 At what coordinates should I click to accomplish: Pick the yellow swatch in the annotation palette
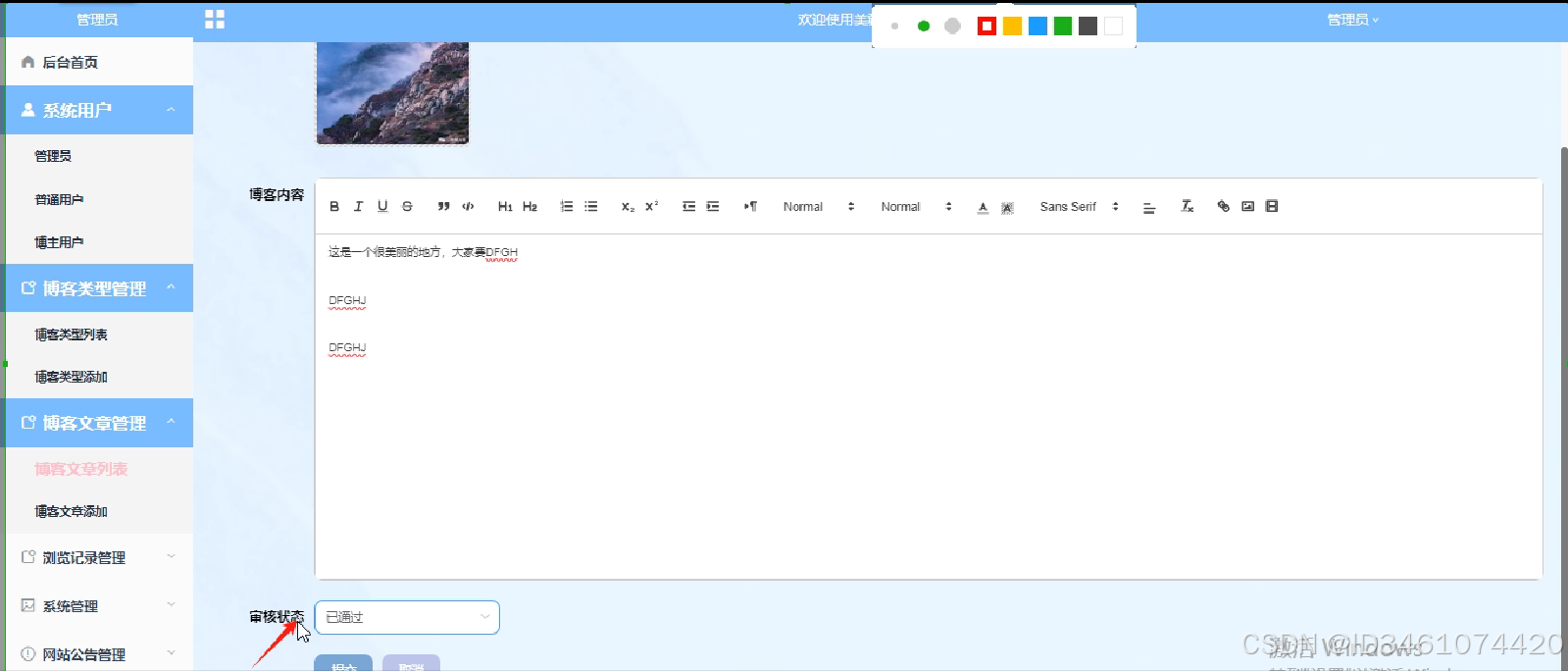coord(1012,26)
